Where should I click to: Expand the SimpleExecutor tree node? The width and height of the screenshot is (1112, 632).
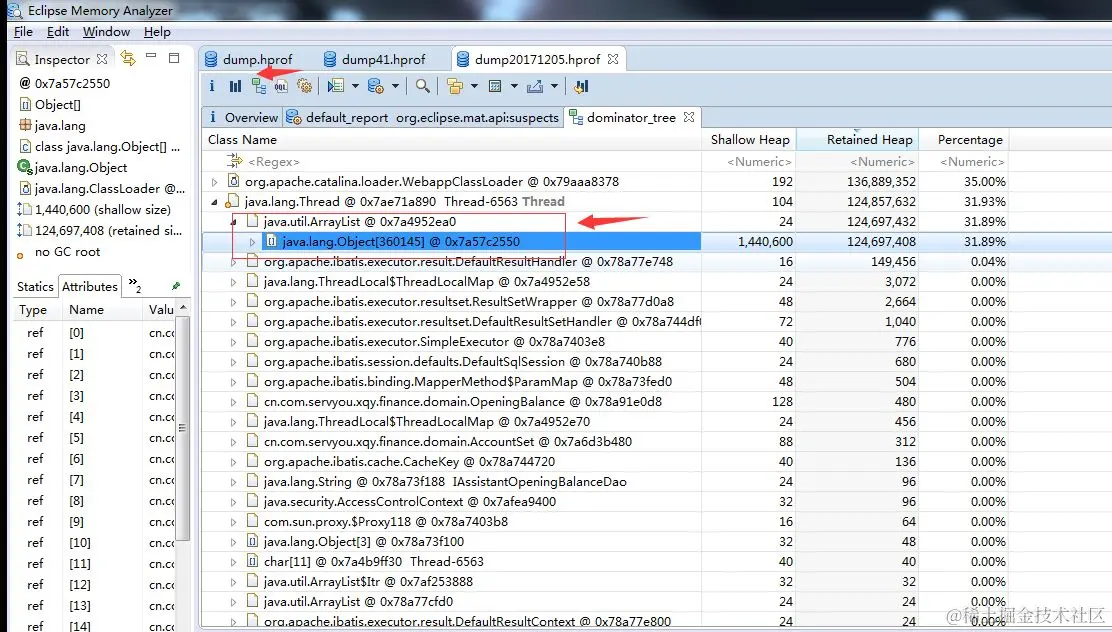coord(233,342)
